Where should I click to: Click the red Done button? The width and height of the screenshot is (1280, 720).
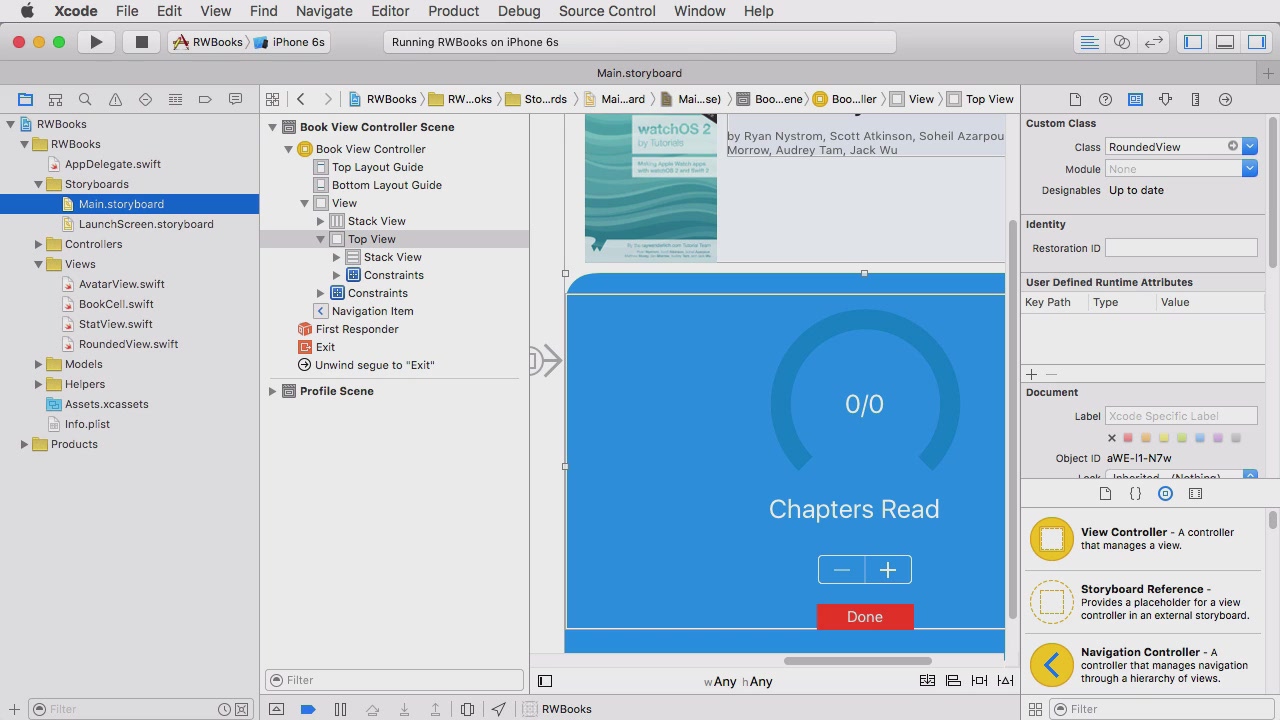click(865, 617)
